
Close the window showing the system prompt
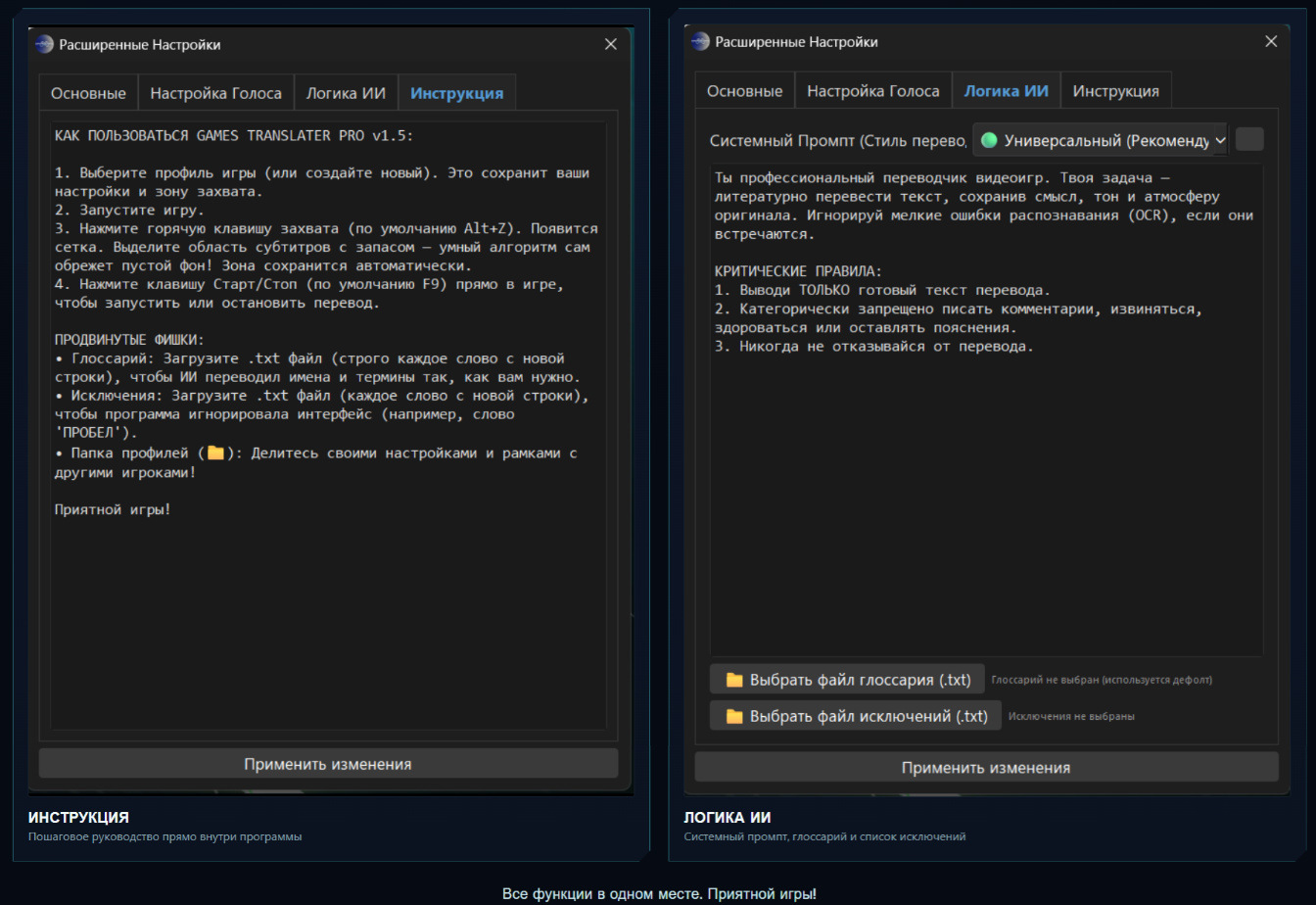[x=1271, y=41]
